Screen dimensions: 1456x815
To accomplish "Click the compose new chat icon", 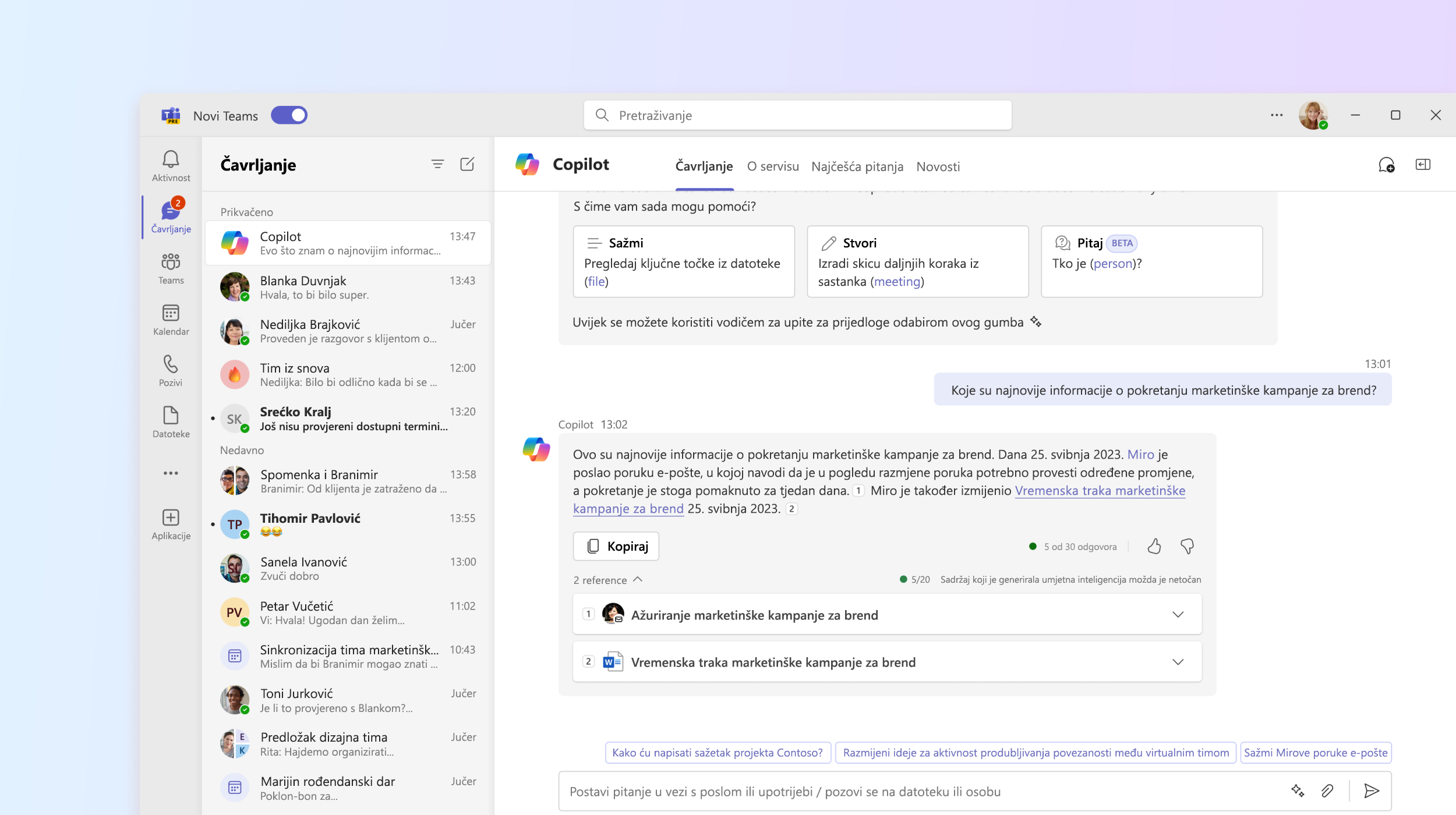I will (x=467, y=164).
